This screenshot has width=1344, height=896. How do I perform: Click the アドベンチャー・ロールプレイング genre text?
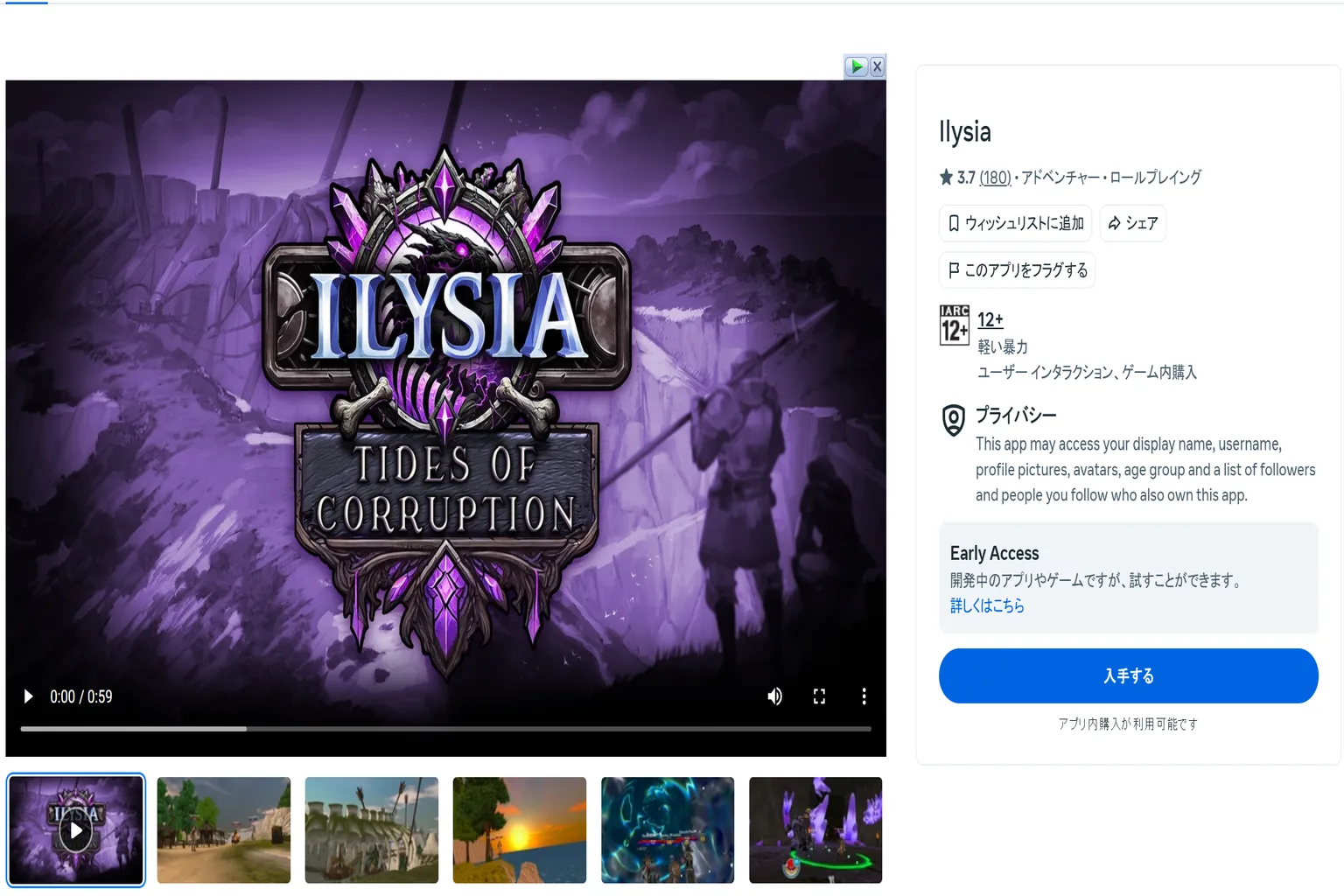coord(1111,178)
